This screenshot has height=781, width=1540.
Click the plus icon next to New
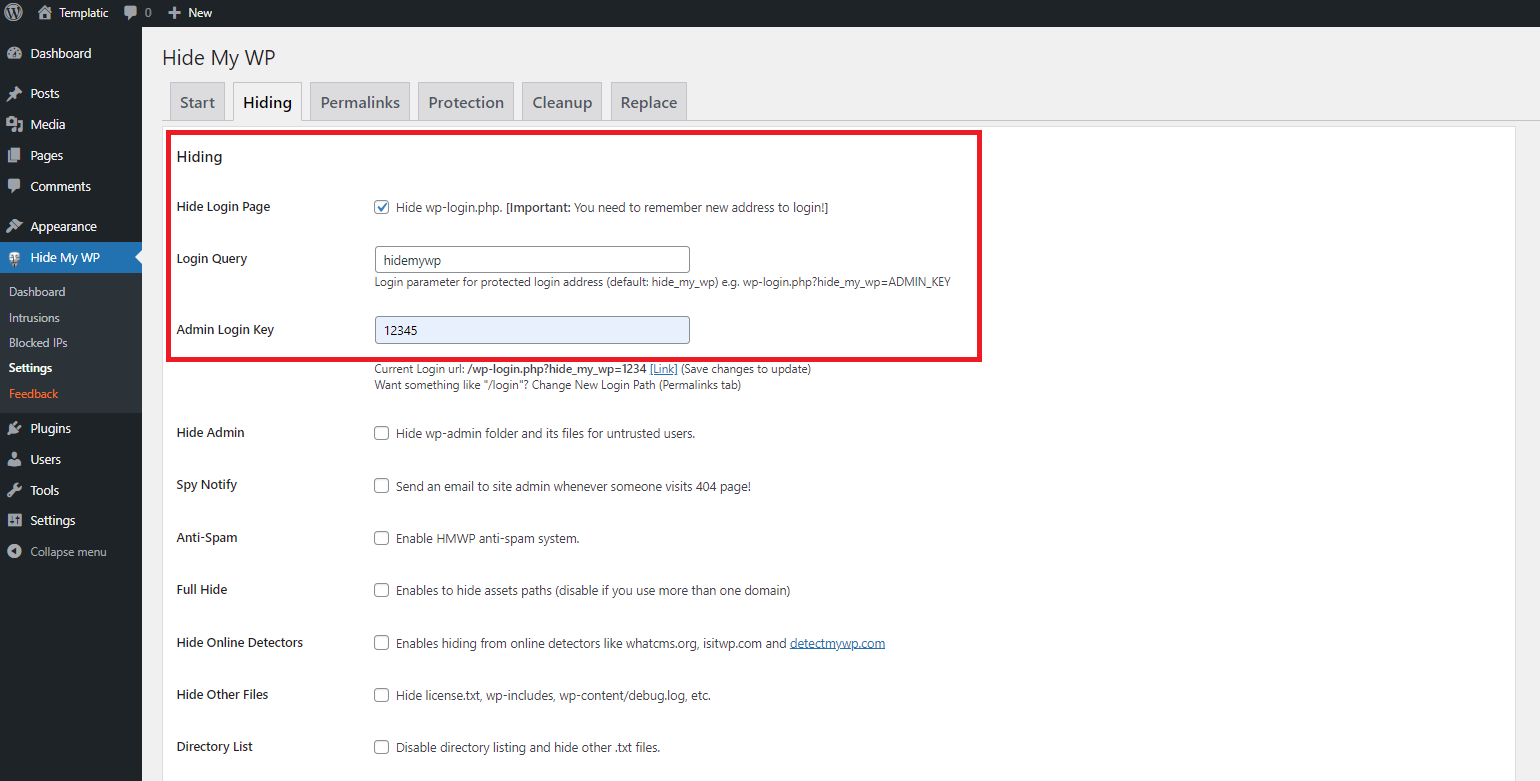point(175,13)
